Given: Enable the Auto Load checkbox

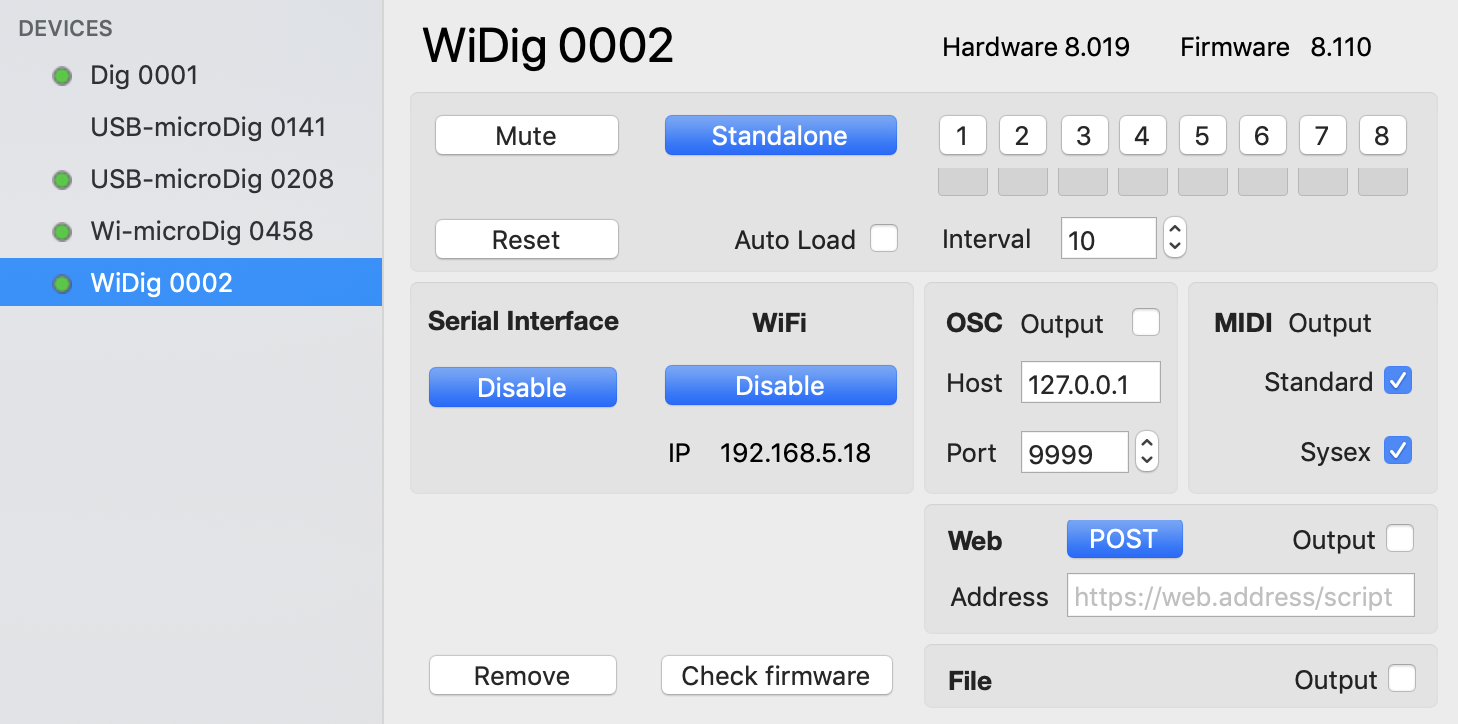Looking at the screenshot, I should [884, 239].
